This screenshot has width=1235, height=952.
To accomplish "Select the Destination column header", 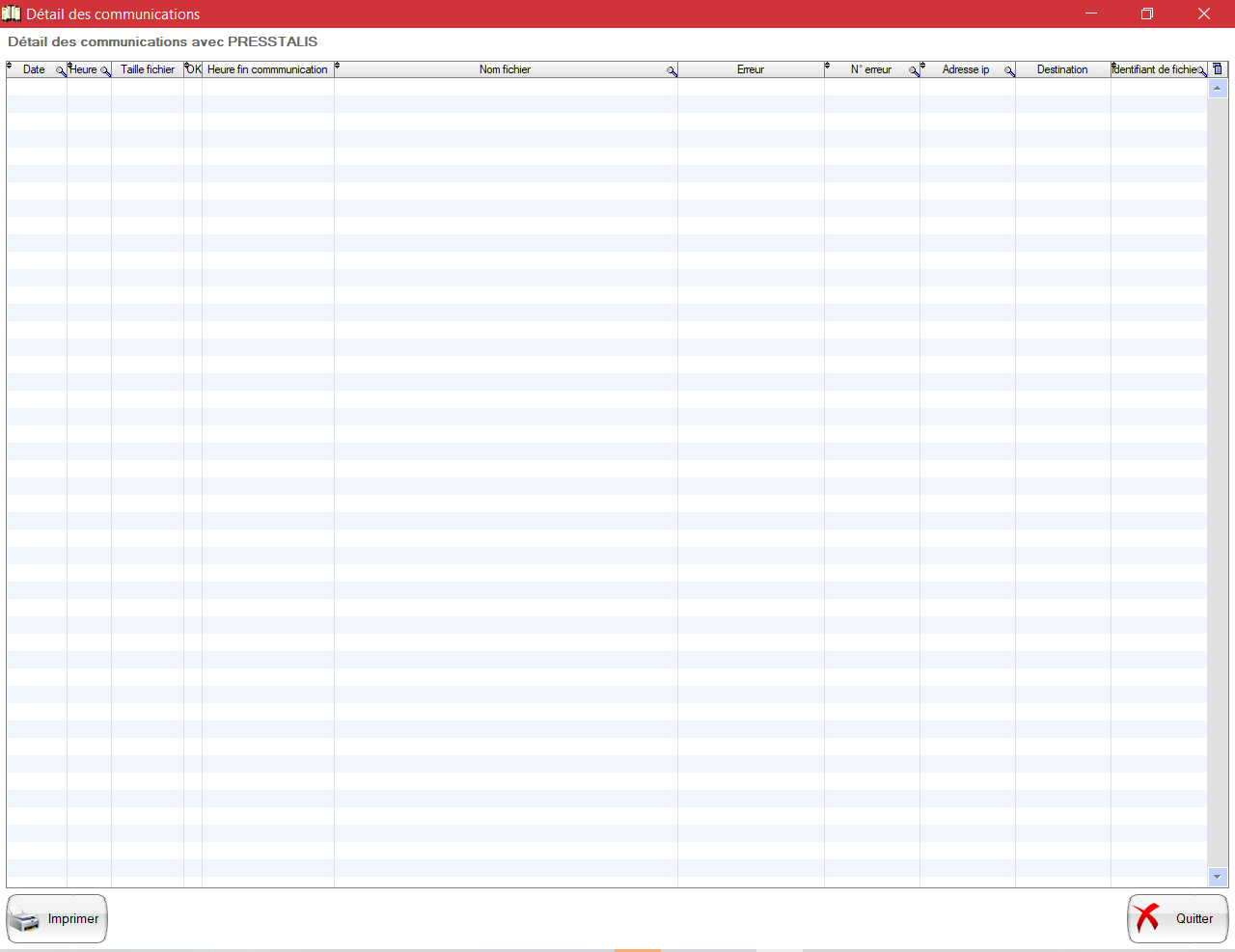I will (1061, 69).
